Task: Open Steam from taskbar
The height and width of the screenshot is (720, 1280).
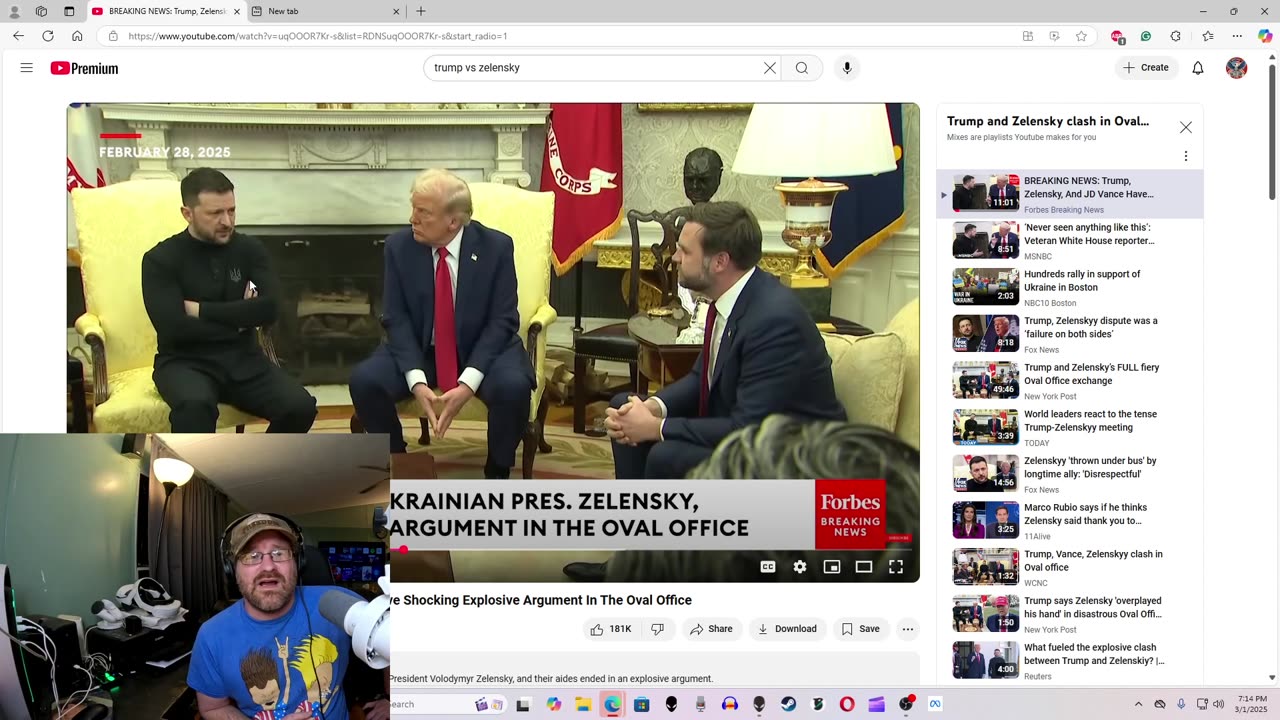Action: pos(789,704)
